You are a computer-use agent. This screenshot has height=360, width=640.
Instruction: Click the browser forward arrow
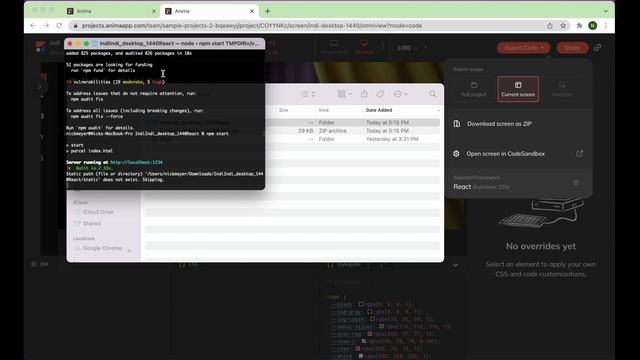pos(46,26)
